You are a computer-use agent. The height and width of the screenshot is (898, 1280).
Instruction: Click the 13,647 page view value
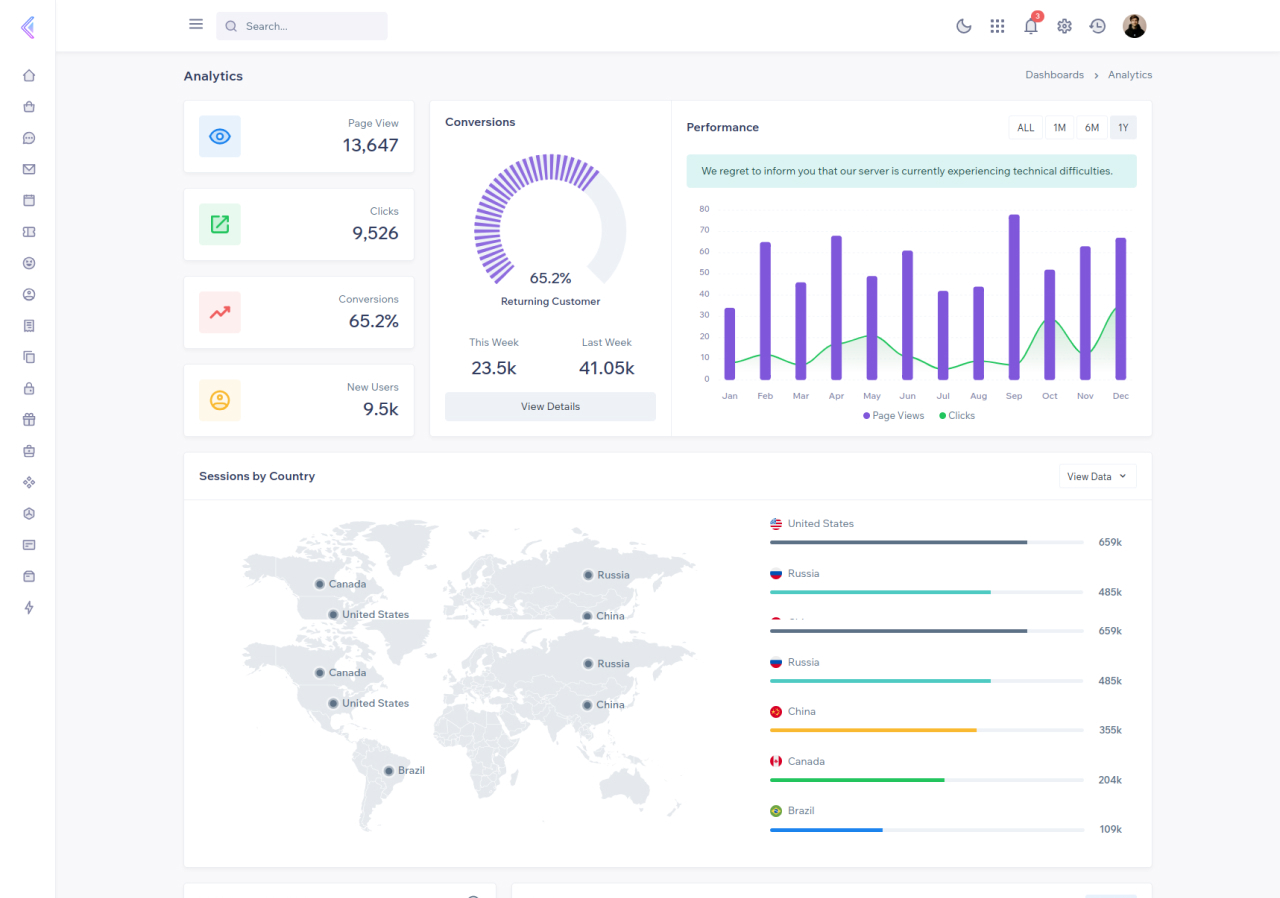tap(370, 145)
